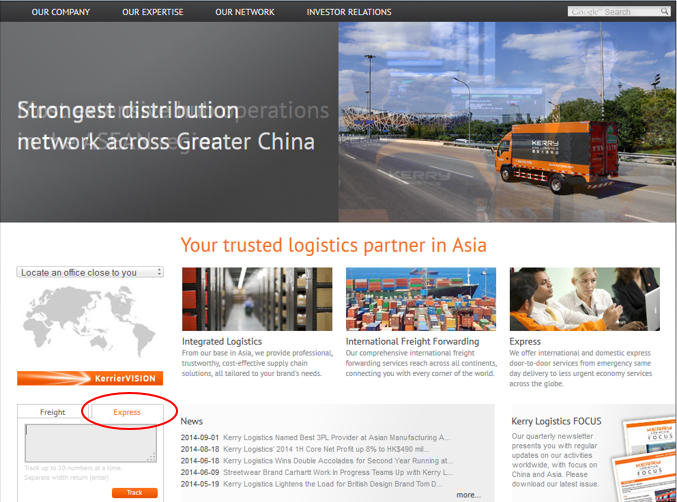Click the Integrated Logistics heading link
The width and height of the screenshot is (677, 502).
tap(222, 341)
